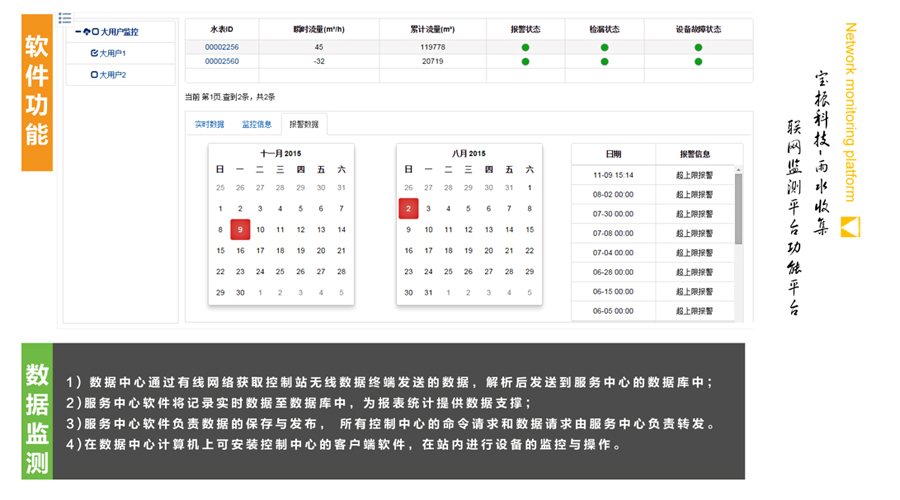Viewport: 900px width, 500px height.
Task: Check the 大用户2 checkbox
Action: 94,75
